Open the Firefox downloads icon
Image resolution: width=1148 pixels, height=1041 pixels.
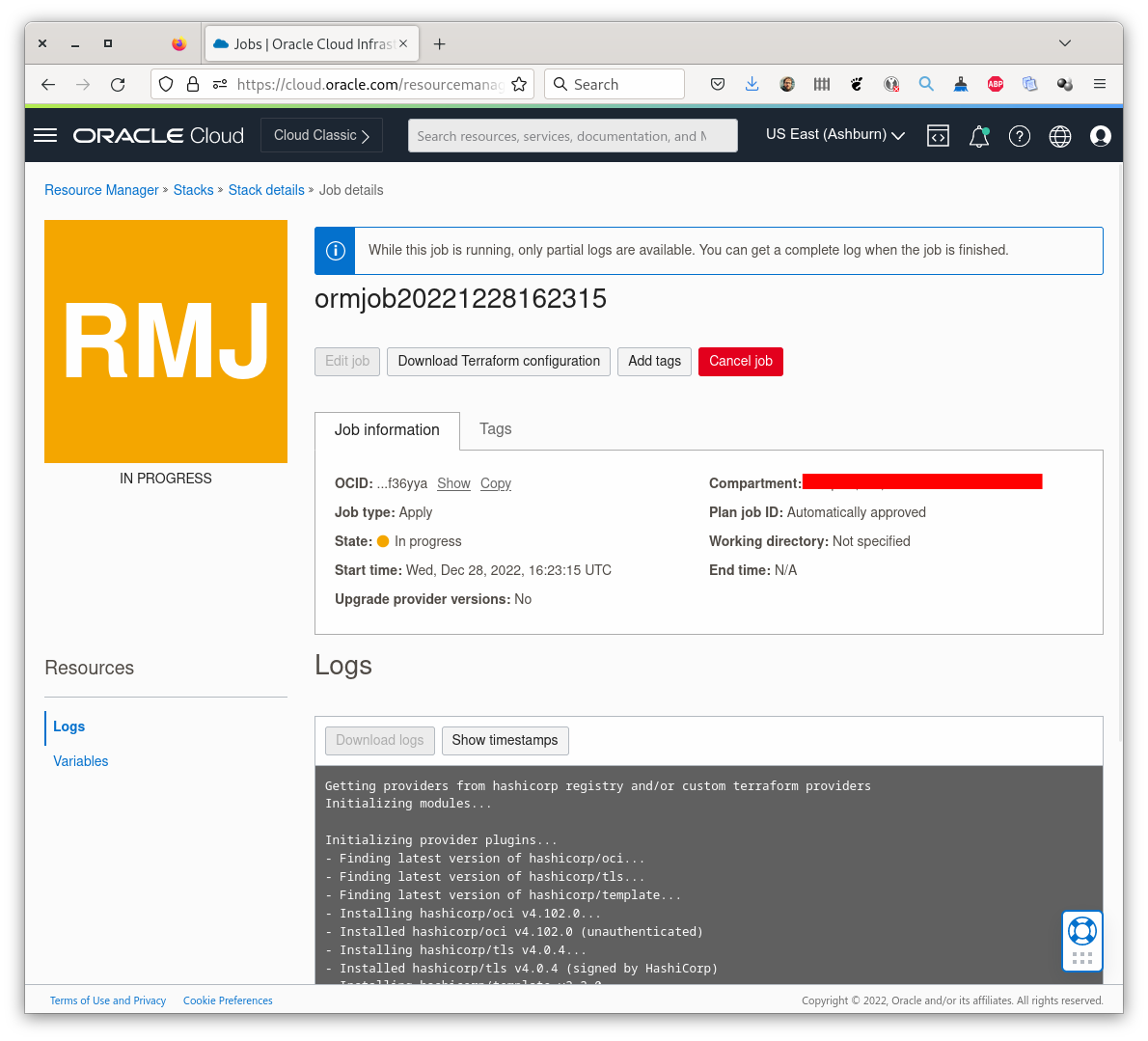(752, 84)
